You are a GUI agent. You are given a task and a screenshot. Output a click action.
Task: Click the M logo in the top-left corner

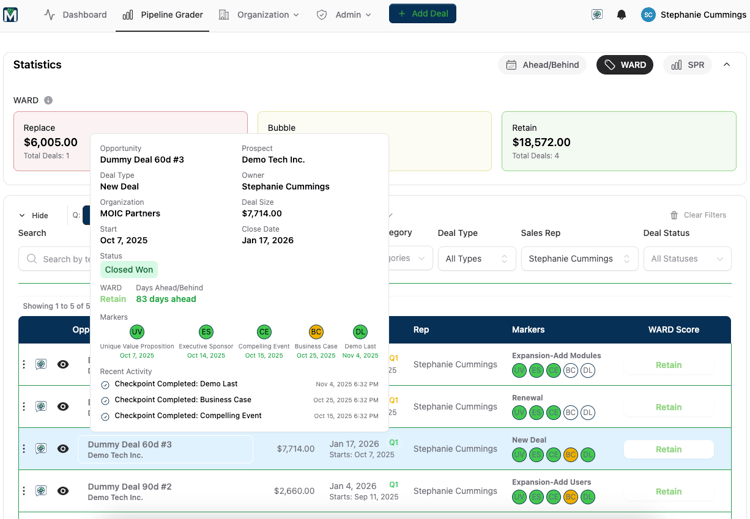(x=10, y=15)
